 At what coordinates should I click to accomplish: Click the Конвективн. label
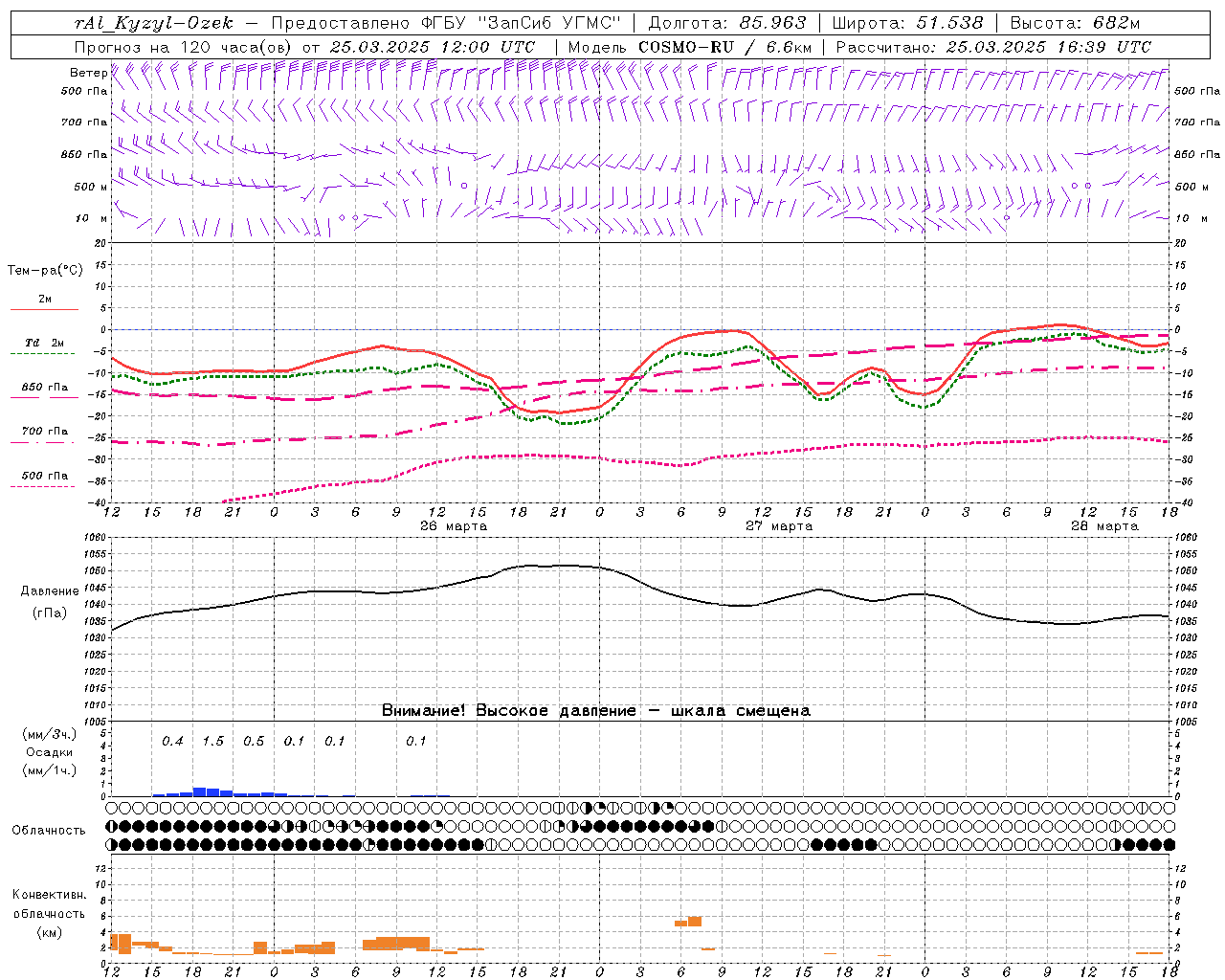click(49, 895)
